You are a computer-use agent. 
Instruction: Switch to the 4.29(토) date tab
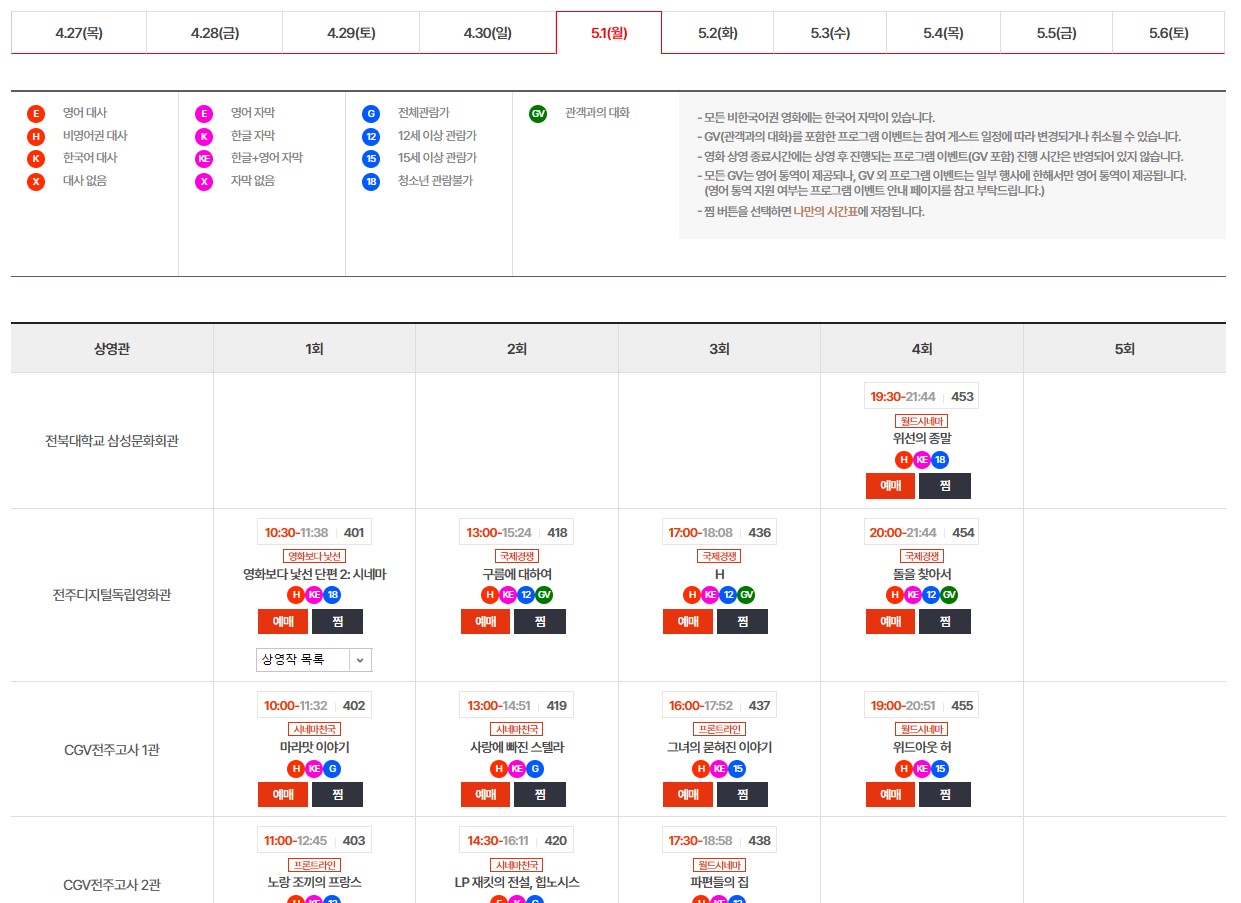pyautogui.click(x=351, y=33)
